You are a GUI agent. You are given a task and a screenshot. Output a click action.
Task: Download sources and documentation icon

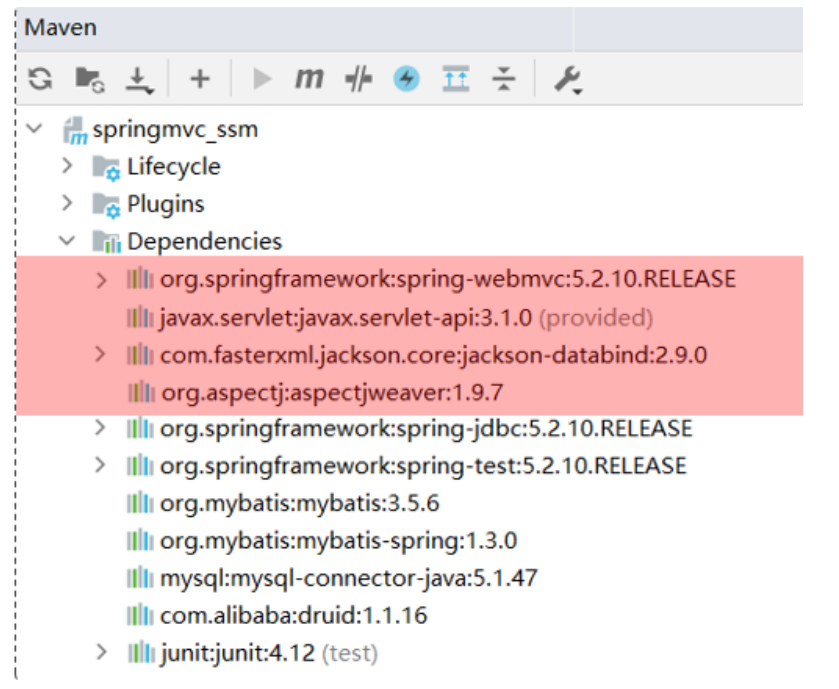[x=139, y=80]
